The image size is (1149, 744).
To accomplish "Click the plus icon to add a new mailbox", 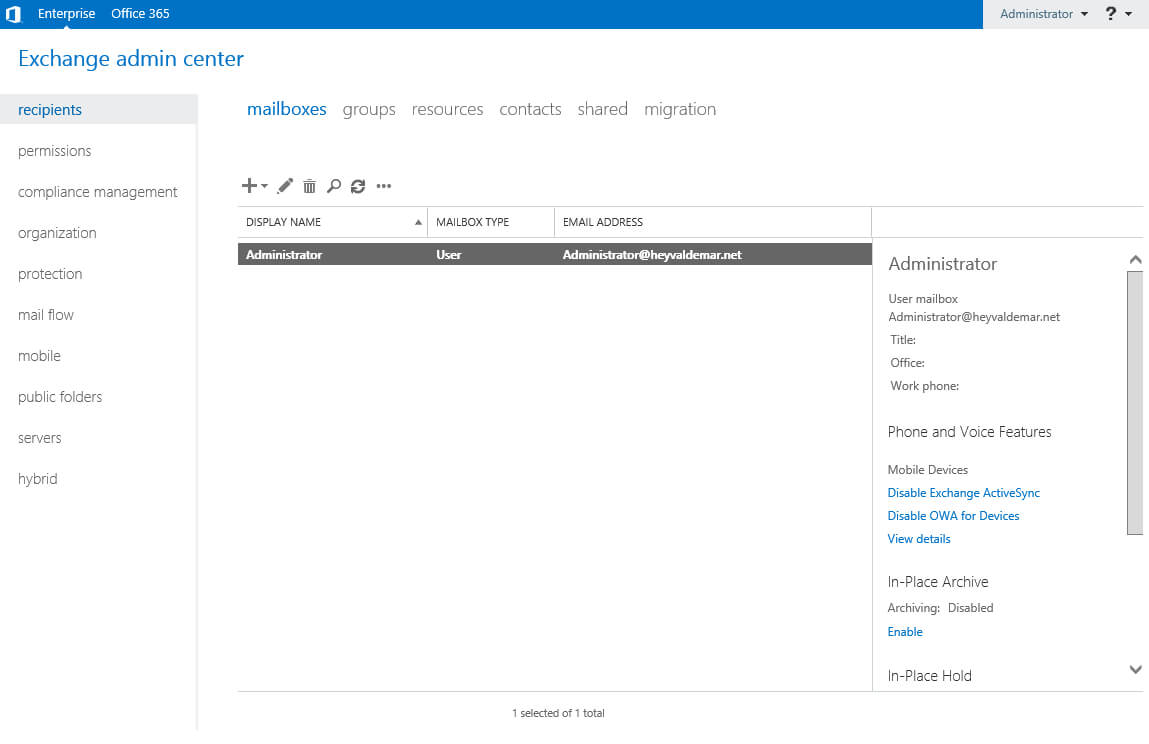I will pyautogui.click(x=249, y=185).
